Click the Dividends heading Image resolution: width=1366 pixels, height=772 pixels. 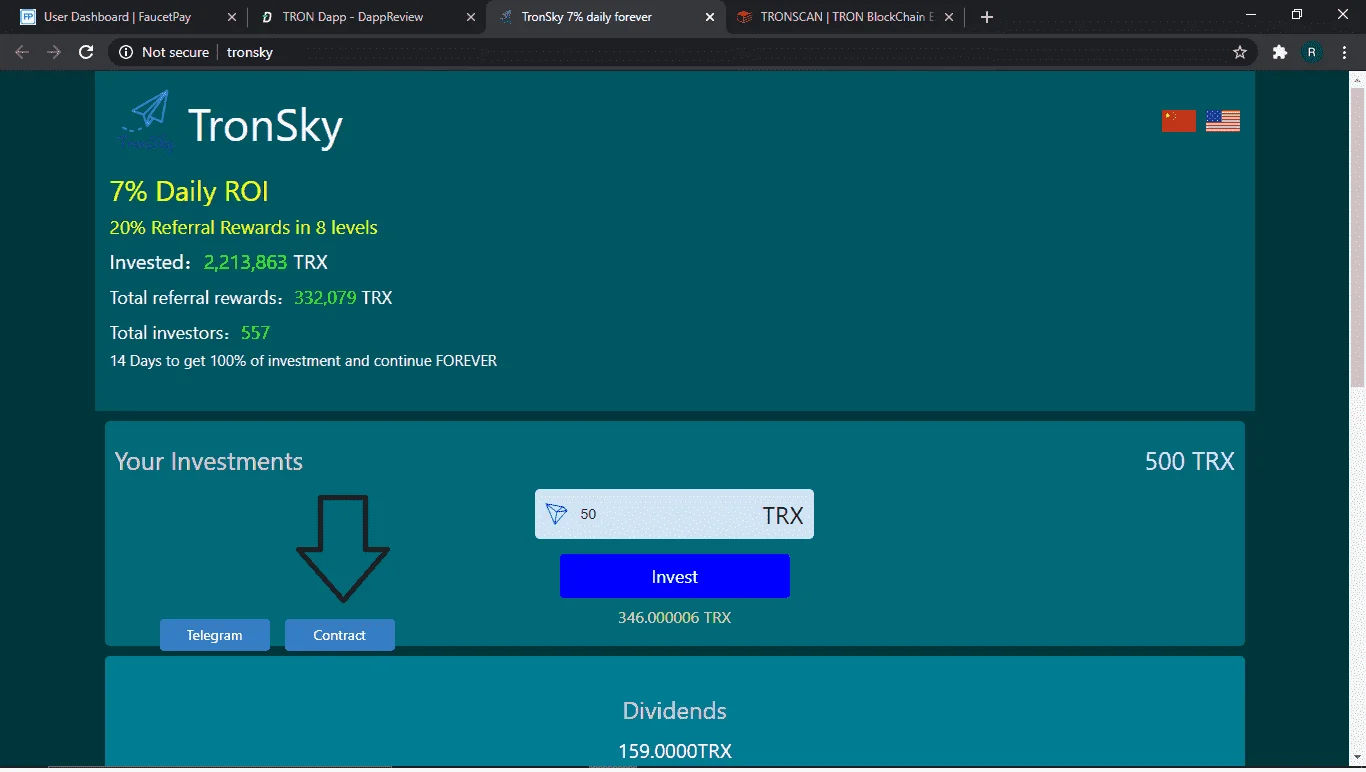[x=675, y=711]
